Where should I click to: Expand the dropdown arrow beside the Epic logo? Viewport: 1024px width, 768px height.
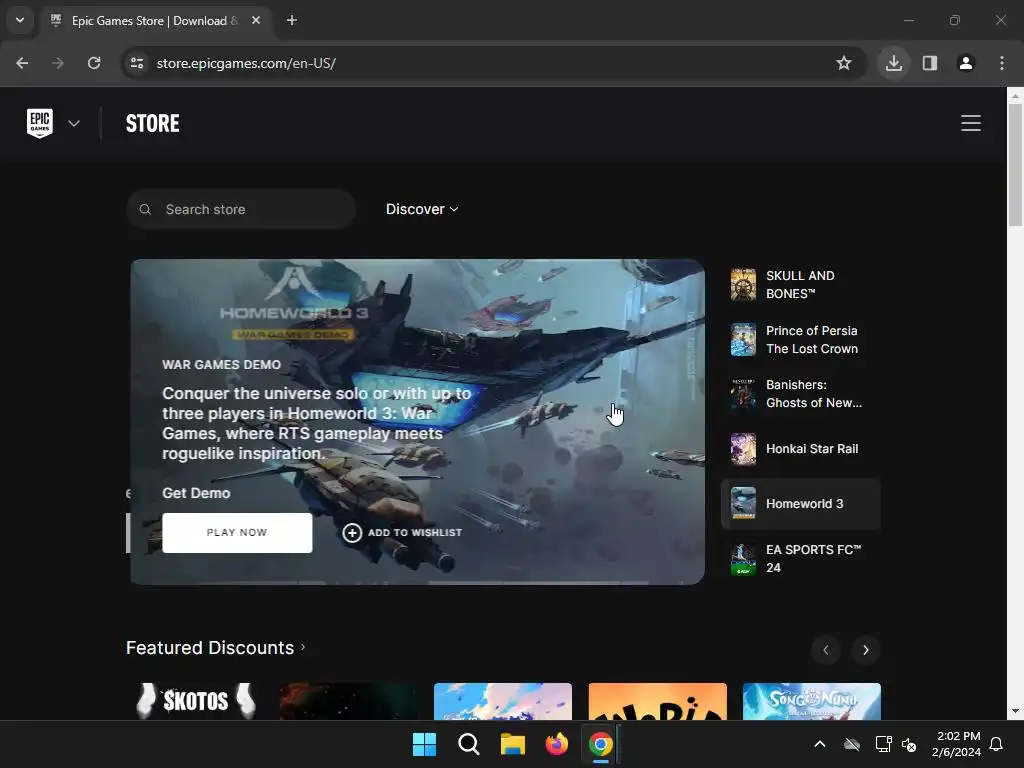74,123
